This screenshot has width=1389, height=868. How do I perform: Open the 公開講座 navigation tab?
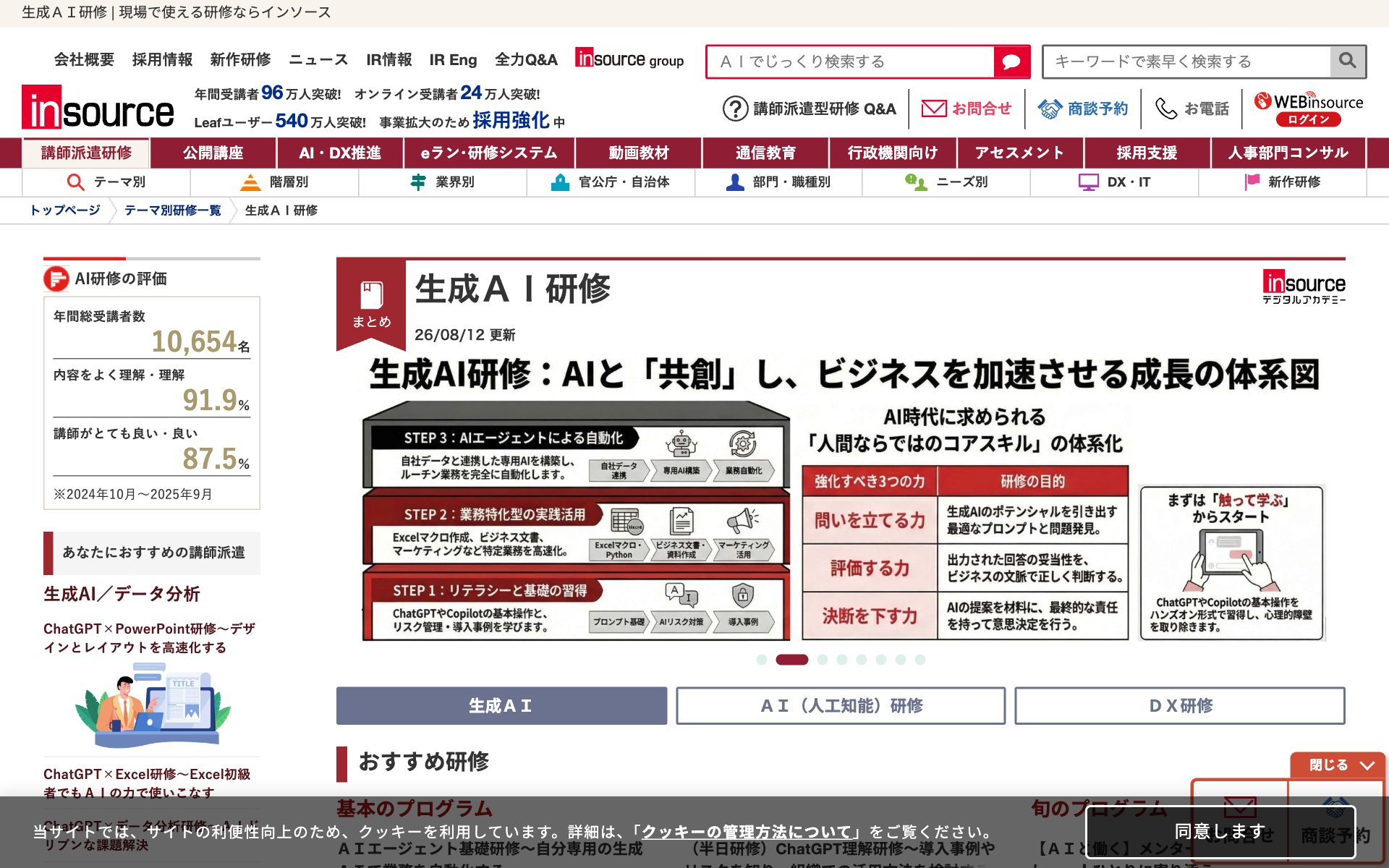click(213, 153)
